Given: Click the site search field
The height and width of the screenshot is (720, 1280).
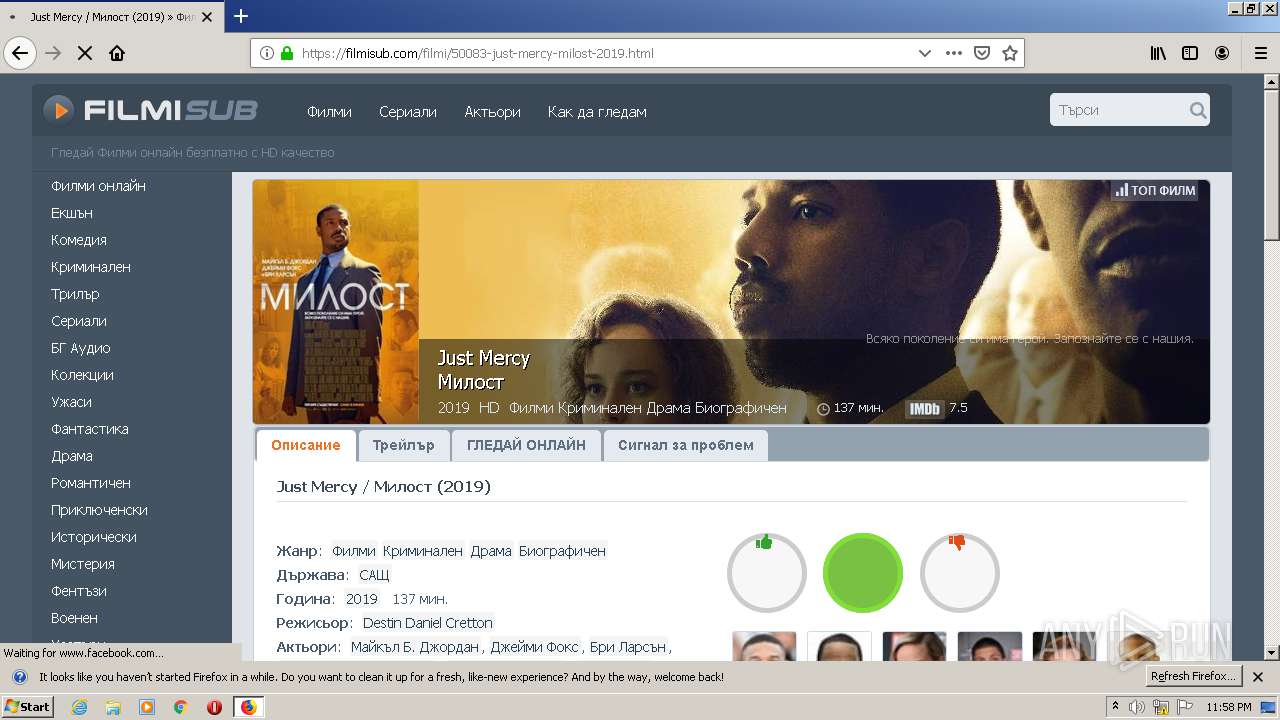Looking at the screenshot, I should click(x=1120, y=110).
